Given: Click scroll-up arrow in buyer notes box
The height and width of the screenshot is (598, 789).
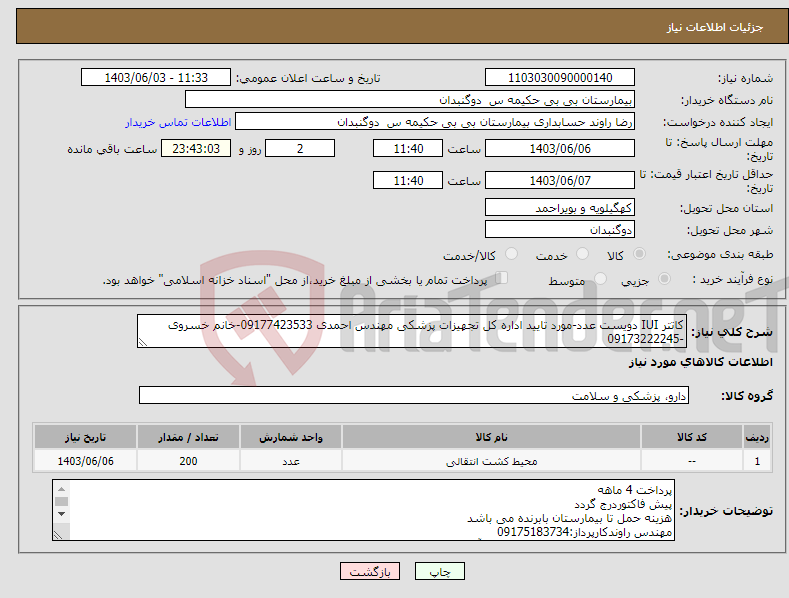Looking at the screenshot, I should tap(61, 489).
